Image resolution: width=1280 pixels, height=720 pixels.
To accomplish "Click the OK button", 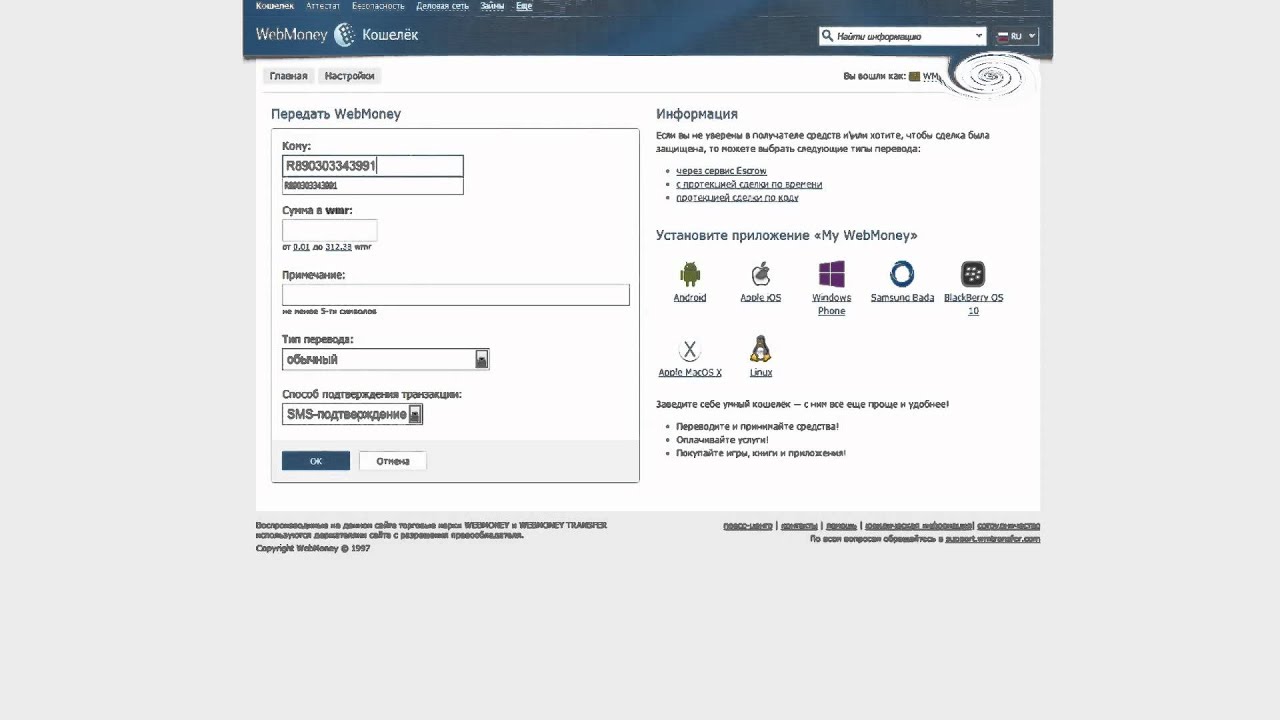I will click(316, 461).
